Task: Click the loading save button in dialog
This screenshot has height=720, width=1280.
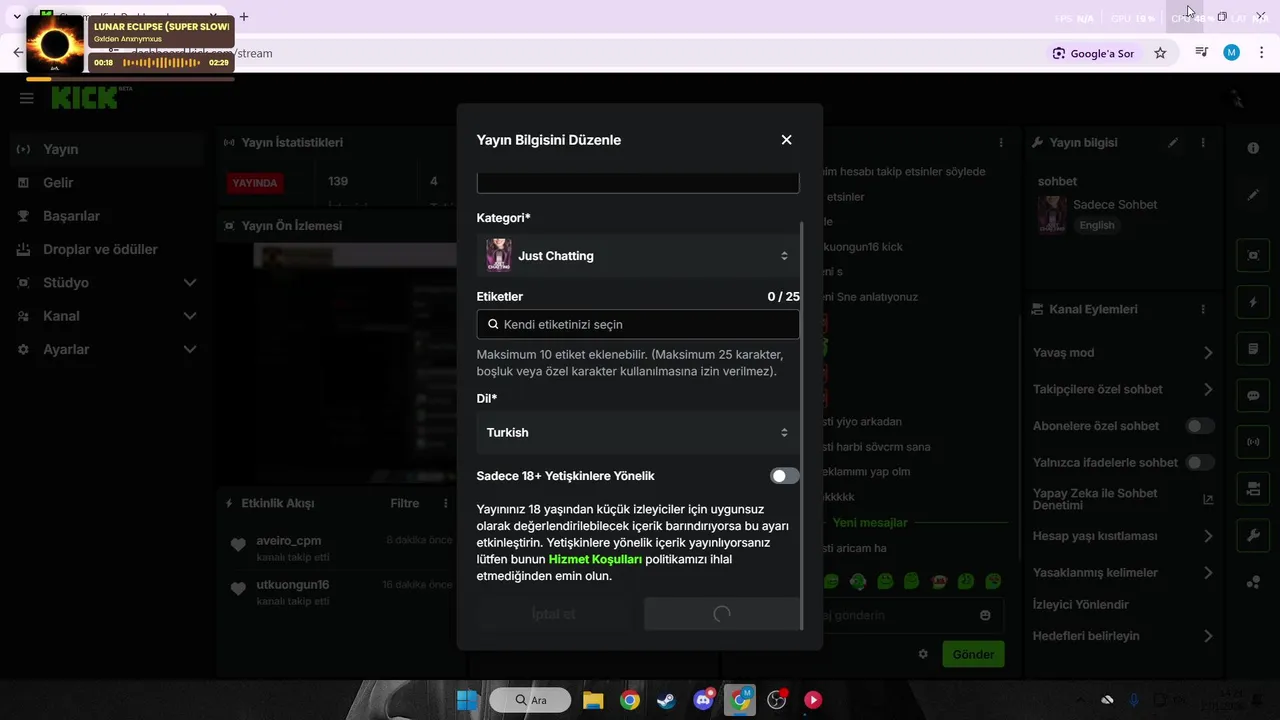Action: click(722, 614)
